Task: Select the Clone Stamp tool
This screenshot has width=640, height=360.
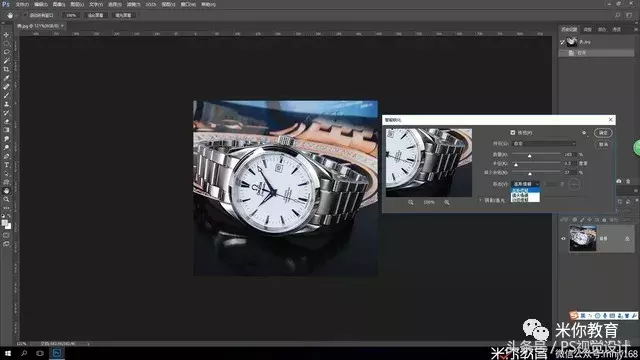Action: pyautogui.click(x=6, y=104)
